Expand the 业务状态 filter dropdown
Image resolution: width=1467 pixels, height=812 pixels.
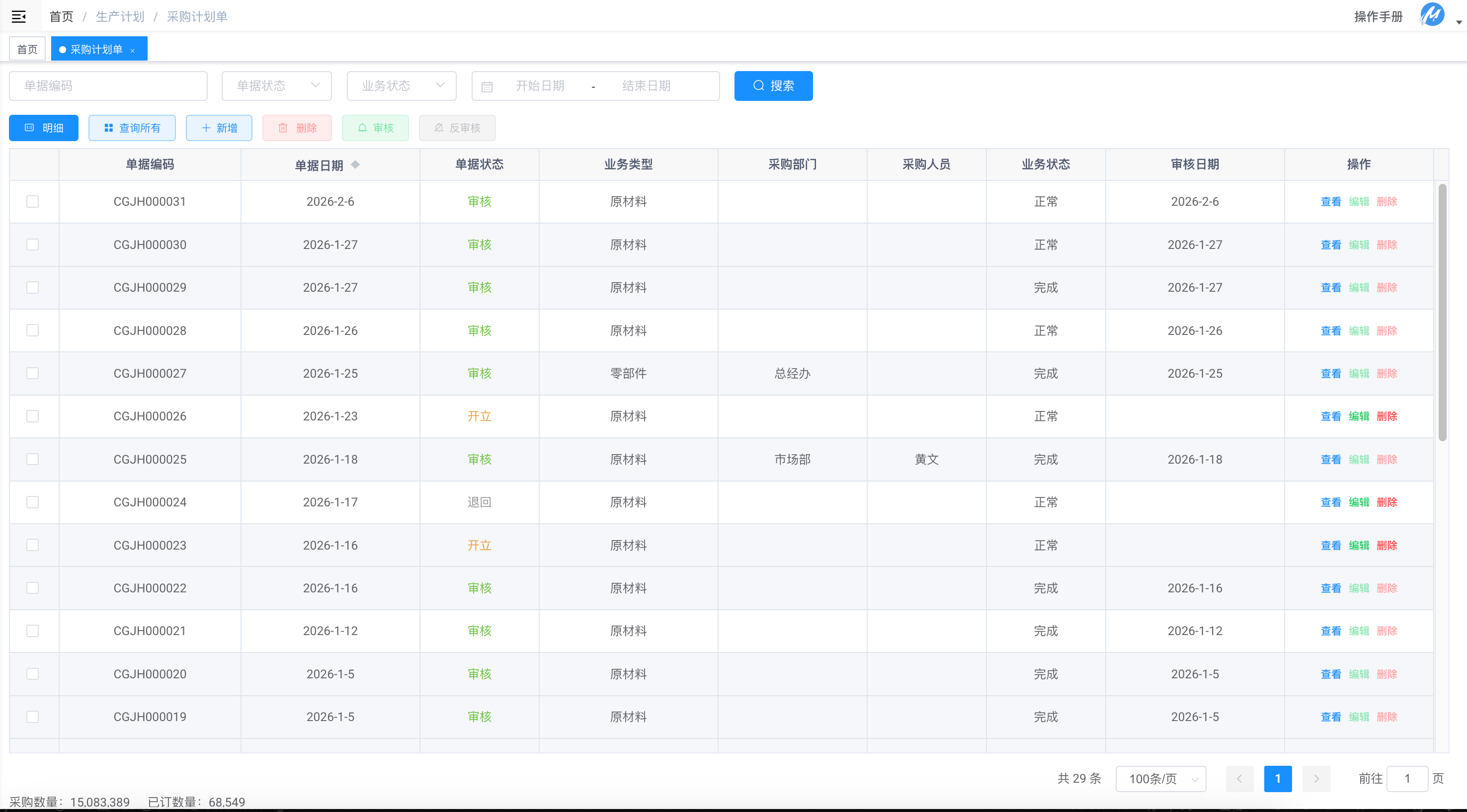402,86
